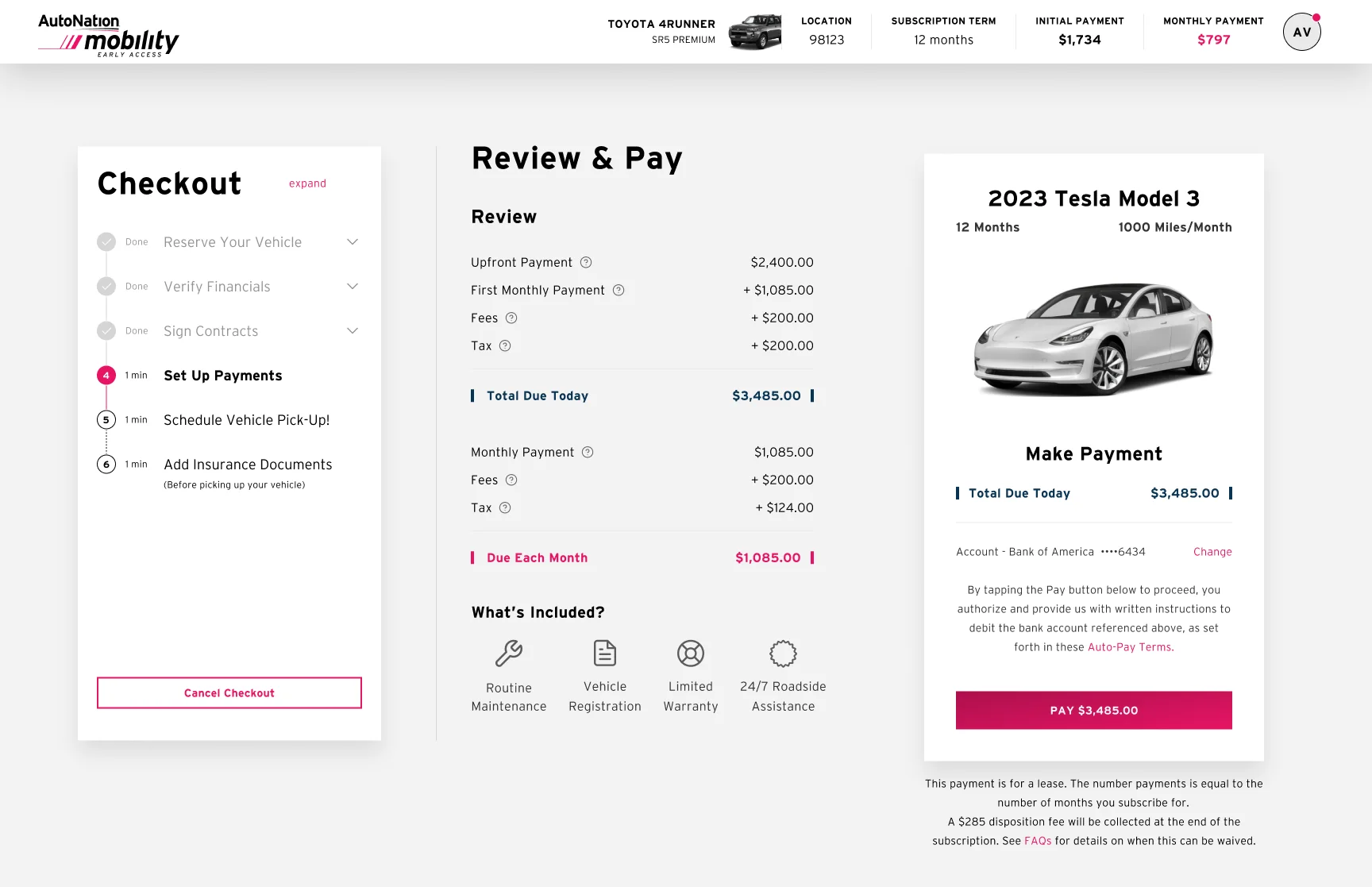Expand the Sign Contracts step chevron
1372x887 pixels.
click(x=353, y=331)
